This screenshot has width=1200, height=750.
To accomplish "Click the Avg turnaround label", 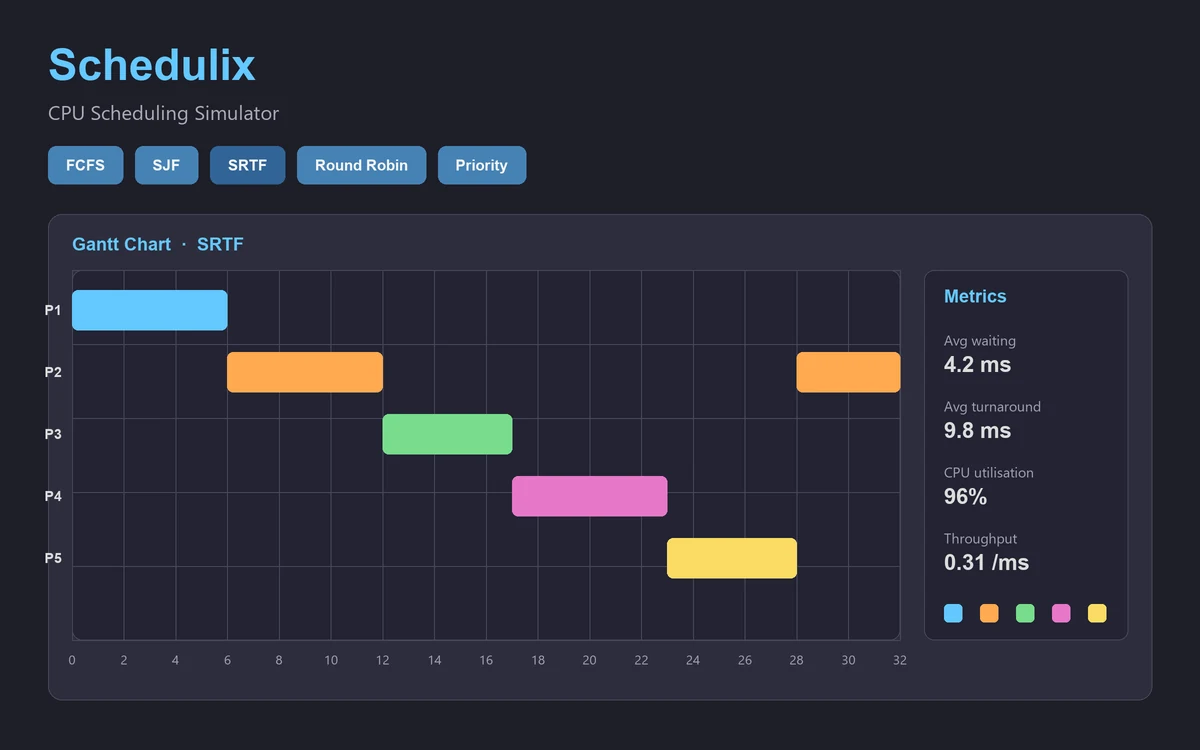I will point(992,407).
